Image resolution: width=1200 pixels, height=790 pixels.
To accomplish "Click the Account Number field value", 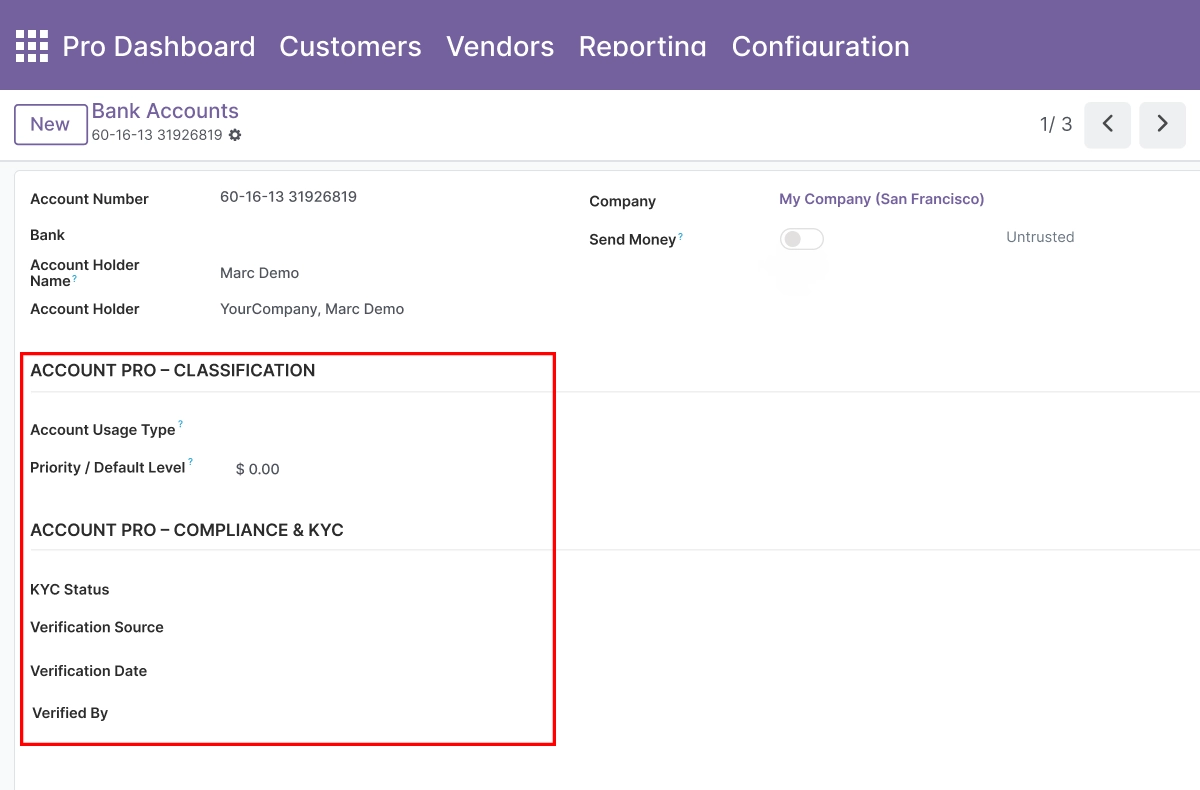I will [x=288, y=197].
